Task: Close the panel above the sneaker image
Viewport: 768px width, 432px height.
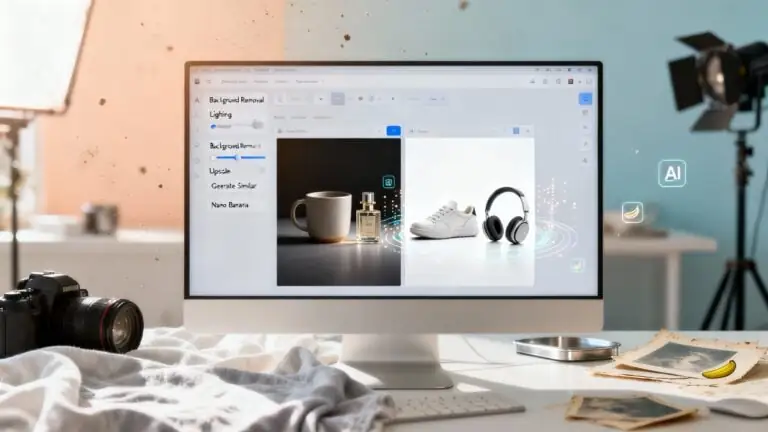Action: (x=528, y=131)
